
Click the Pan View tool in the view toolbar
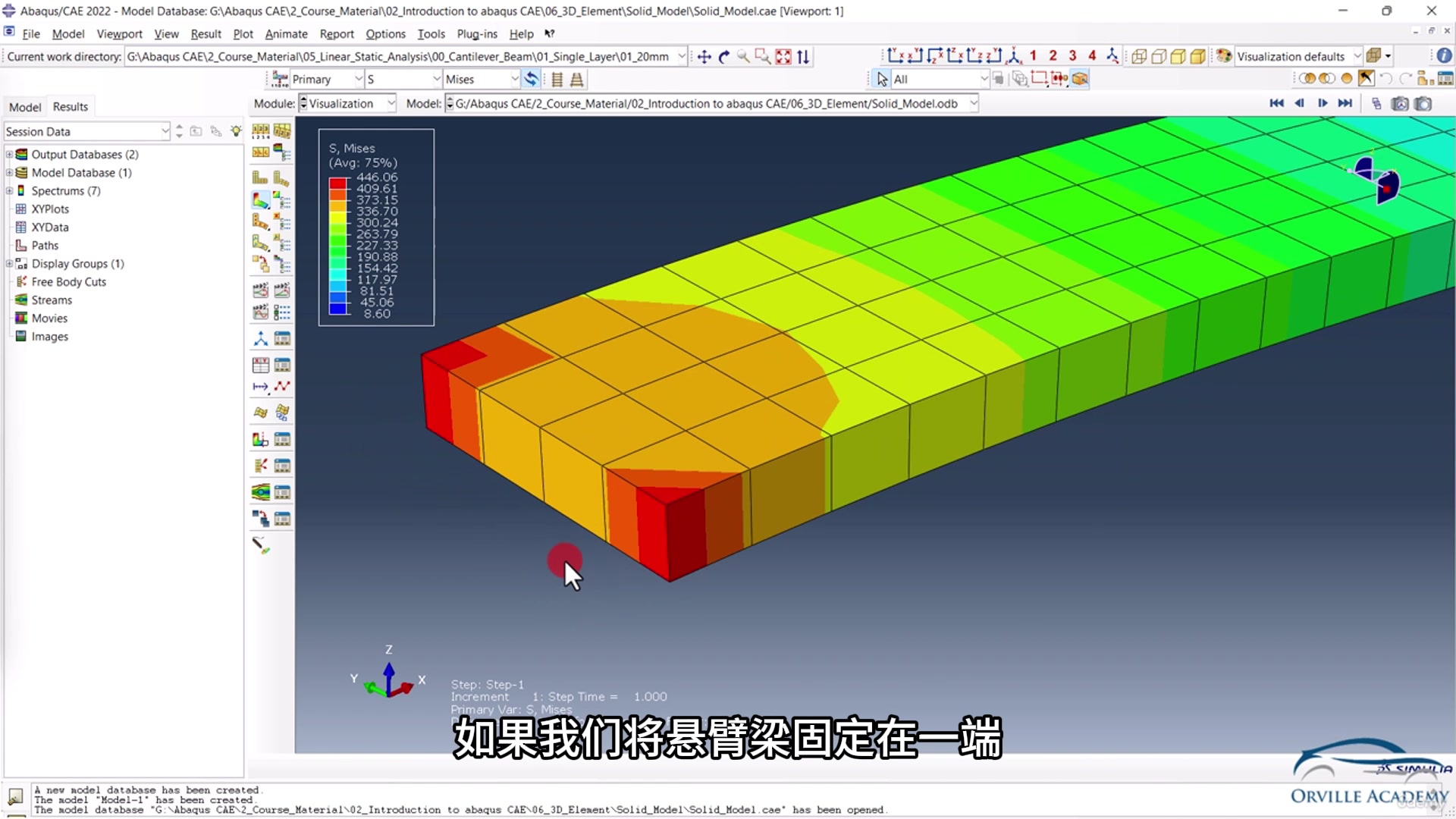coord(704,56)
